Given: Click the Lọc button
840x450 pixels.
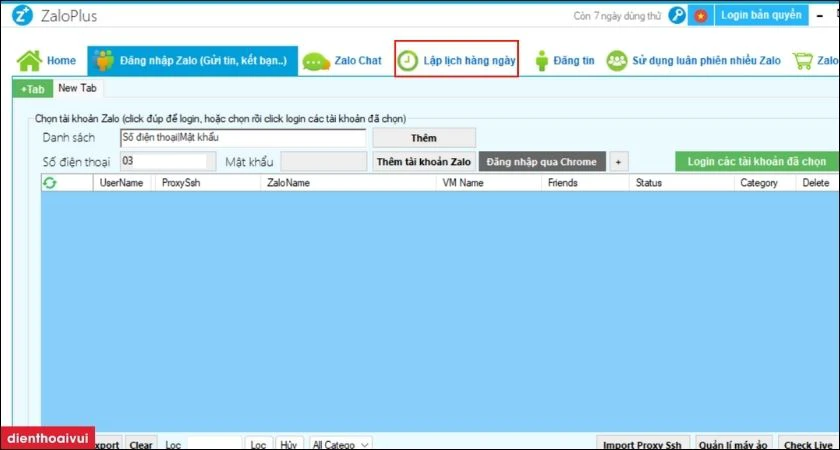Looking at the screenshot, I should 259,444.
